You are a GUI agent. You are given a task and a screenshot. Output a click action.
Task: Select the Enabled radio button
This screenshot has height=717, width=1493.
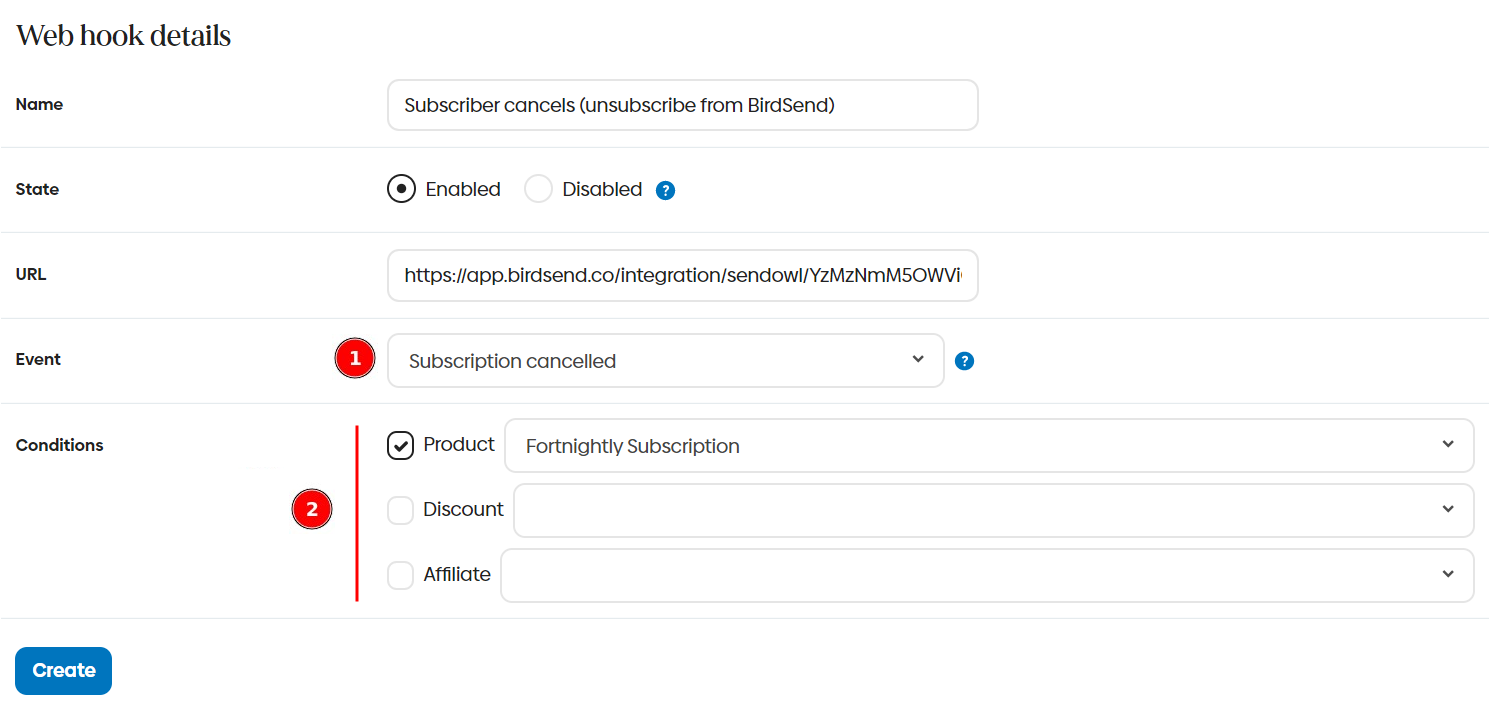[x=401, y=189]
